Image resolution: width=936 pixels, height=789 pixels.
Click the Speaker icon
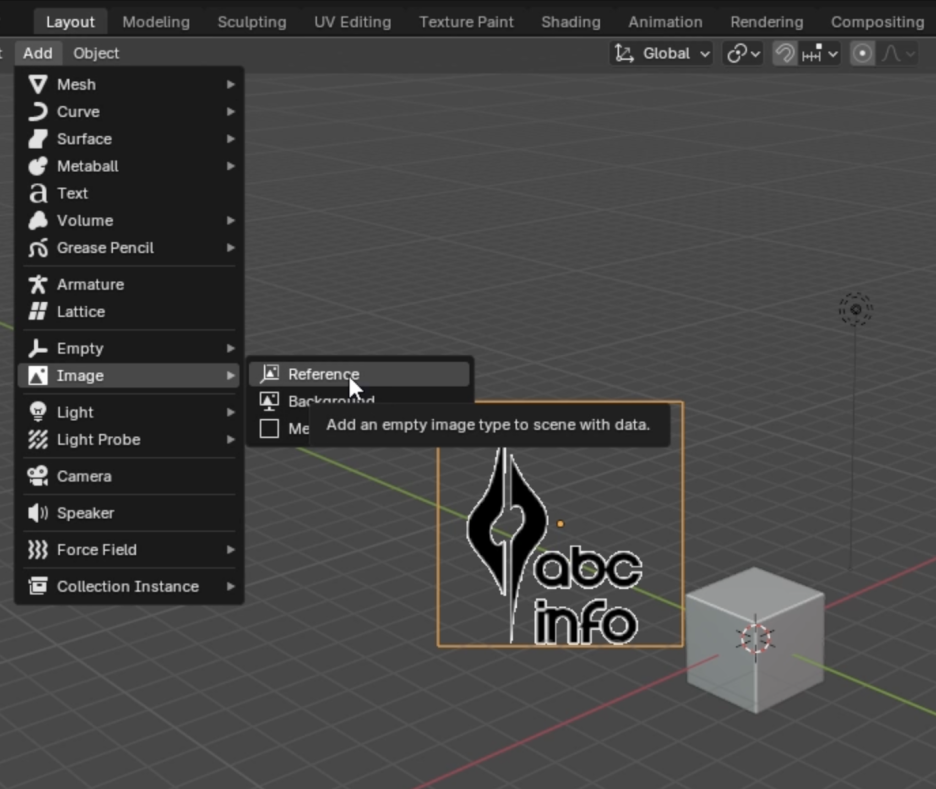[38, 513]
